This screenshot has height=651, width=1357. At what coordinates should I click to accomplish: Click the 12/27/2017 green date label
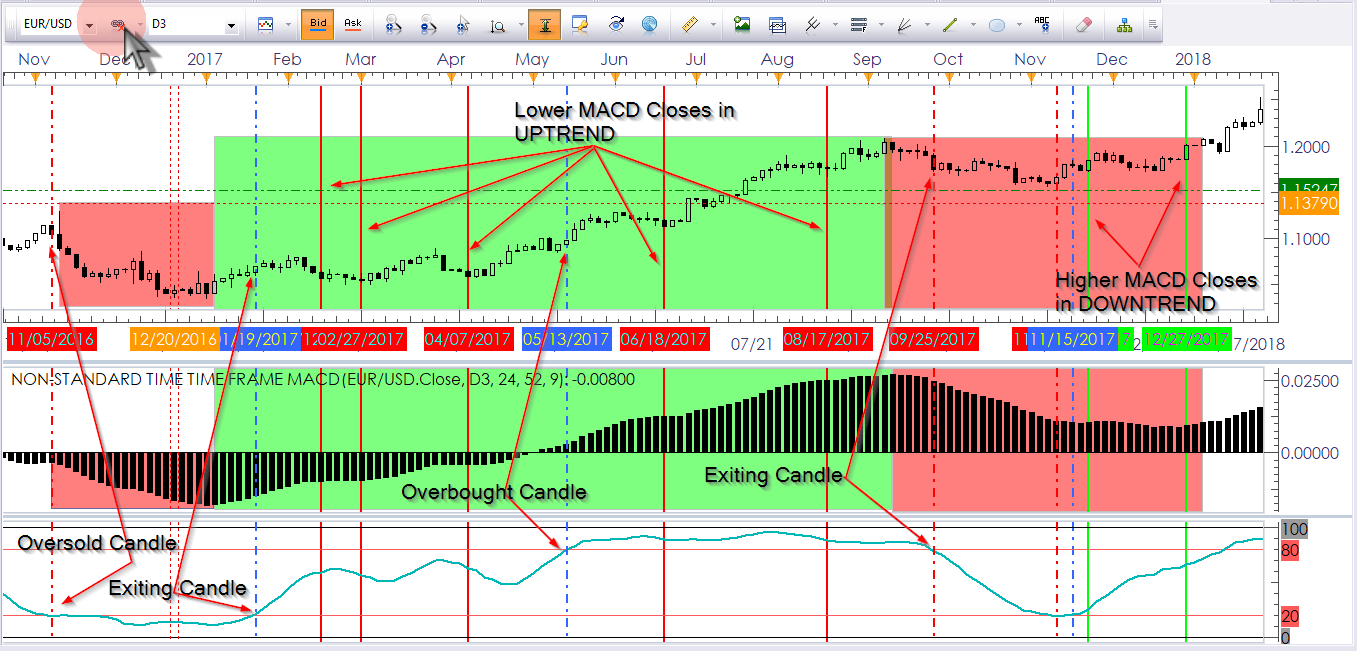[1186, 340]
